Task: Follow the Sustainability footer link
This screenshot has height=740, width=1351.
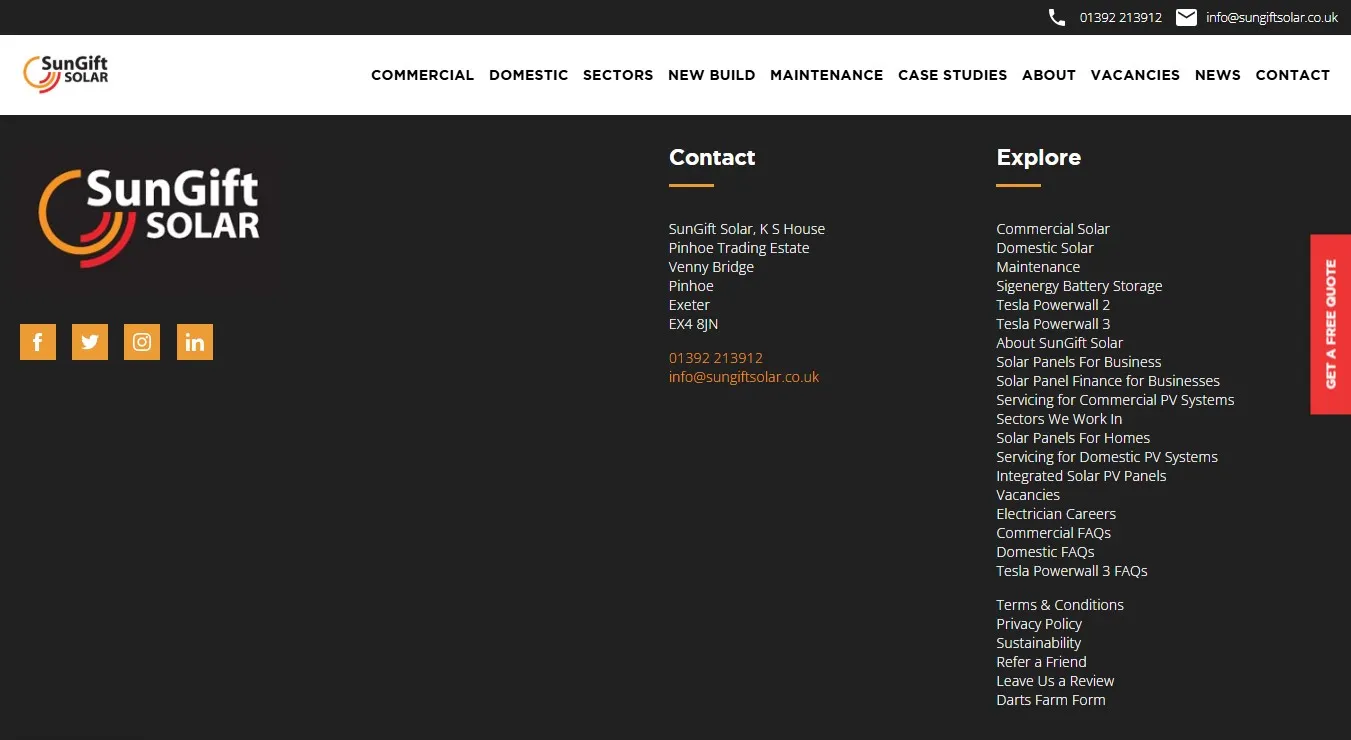Action: click(1039, 643)
